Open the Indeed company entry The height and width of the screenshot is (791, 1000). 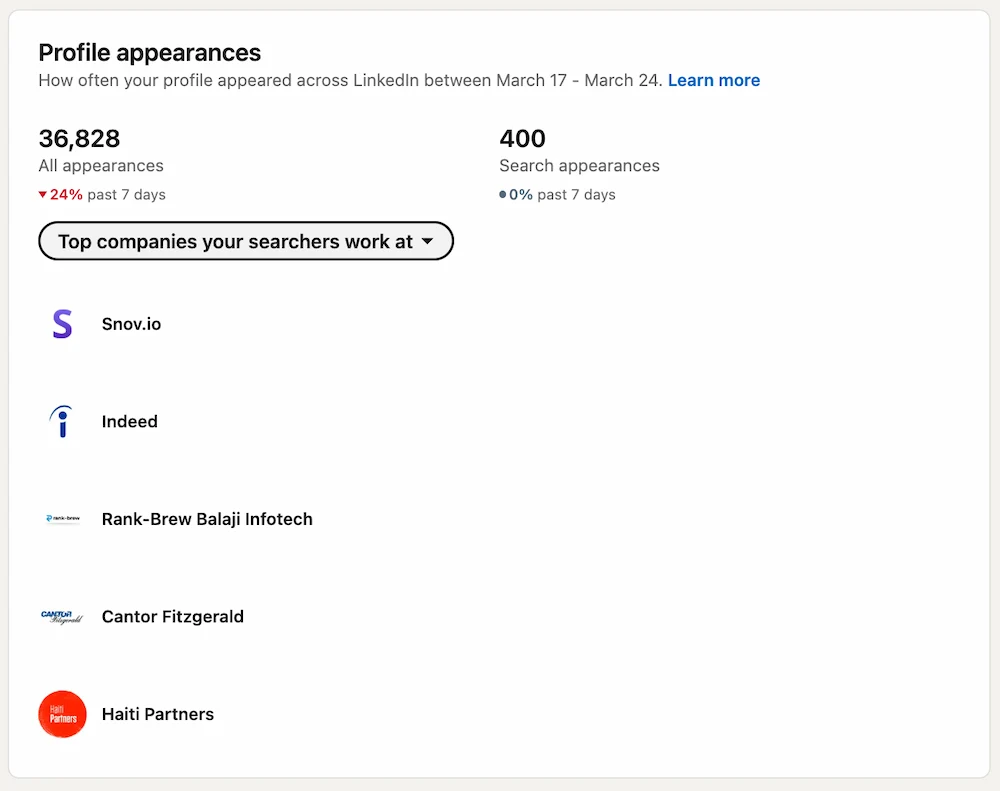tap(129, 421)
